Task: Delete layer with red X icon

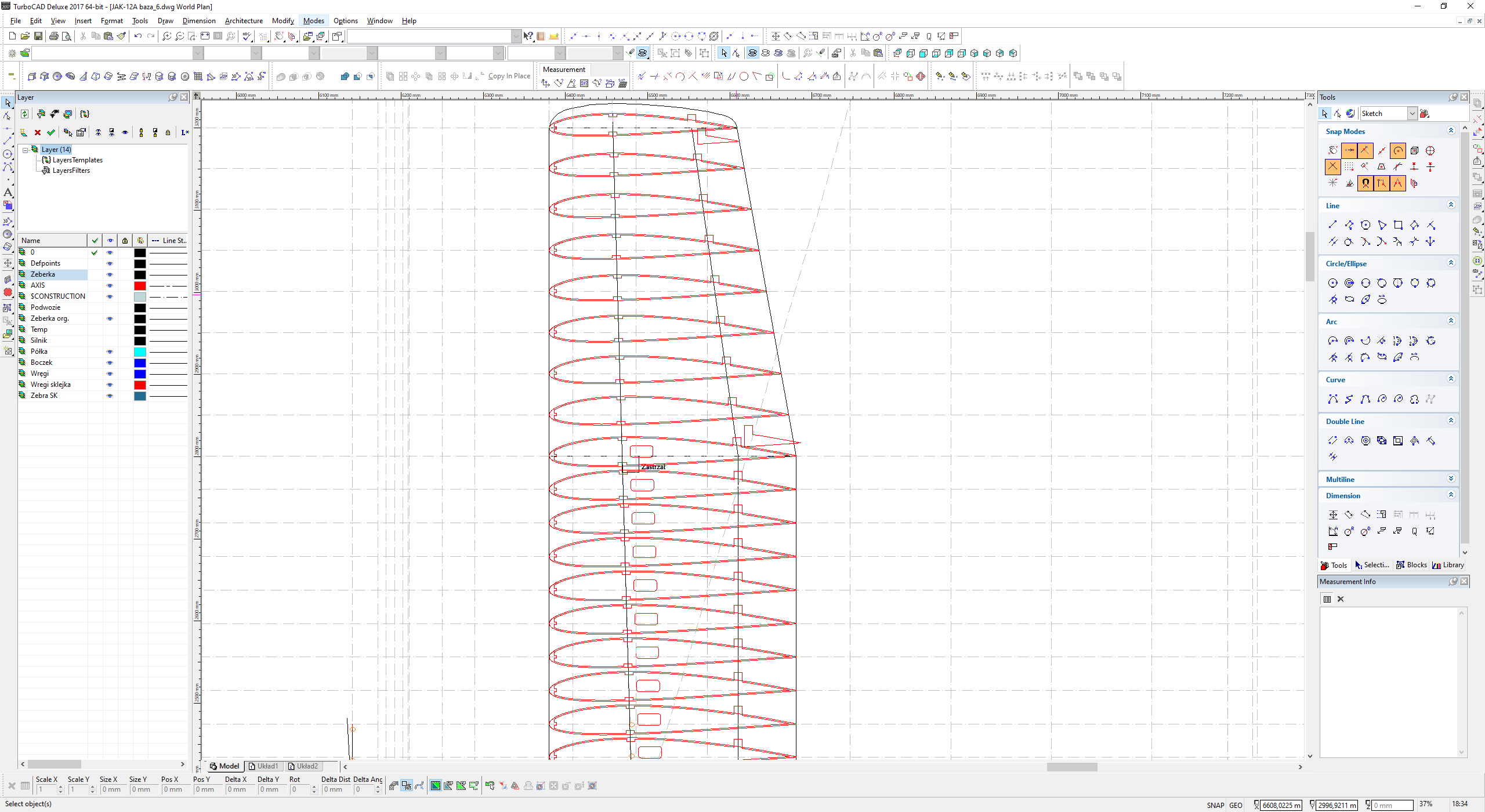Action: [38, 132]
